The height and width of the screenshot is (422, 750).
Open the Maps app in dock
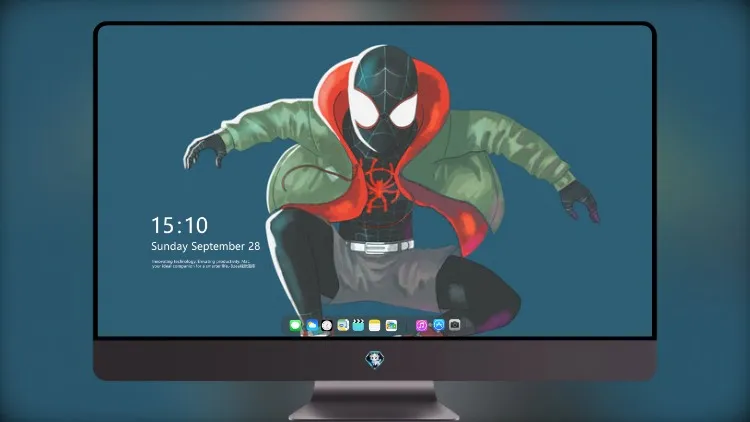tap(343, 325)
